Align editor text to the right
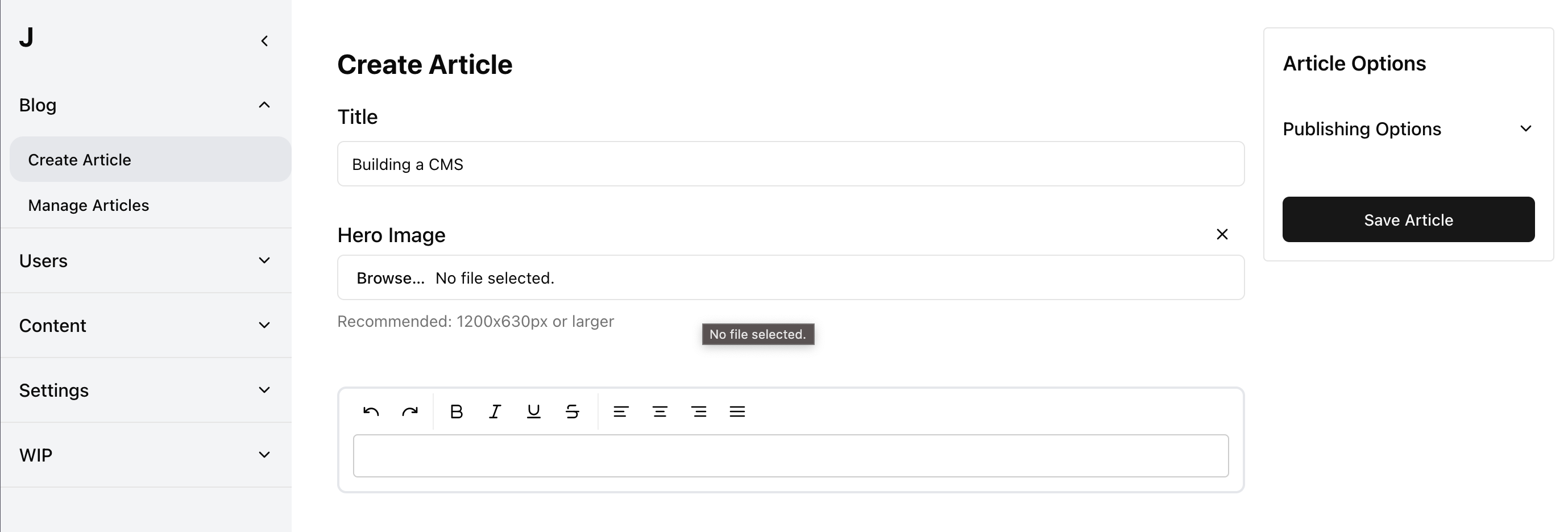1568x532 pixels. (698, 412)
